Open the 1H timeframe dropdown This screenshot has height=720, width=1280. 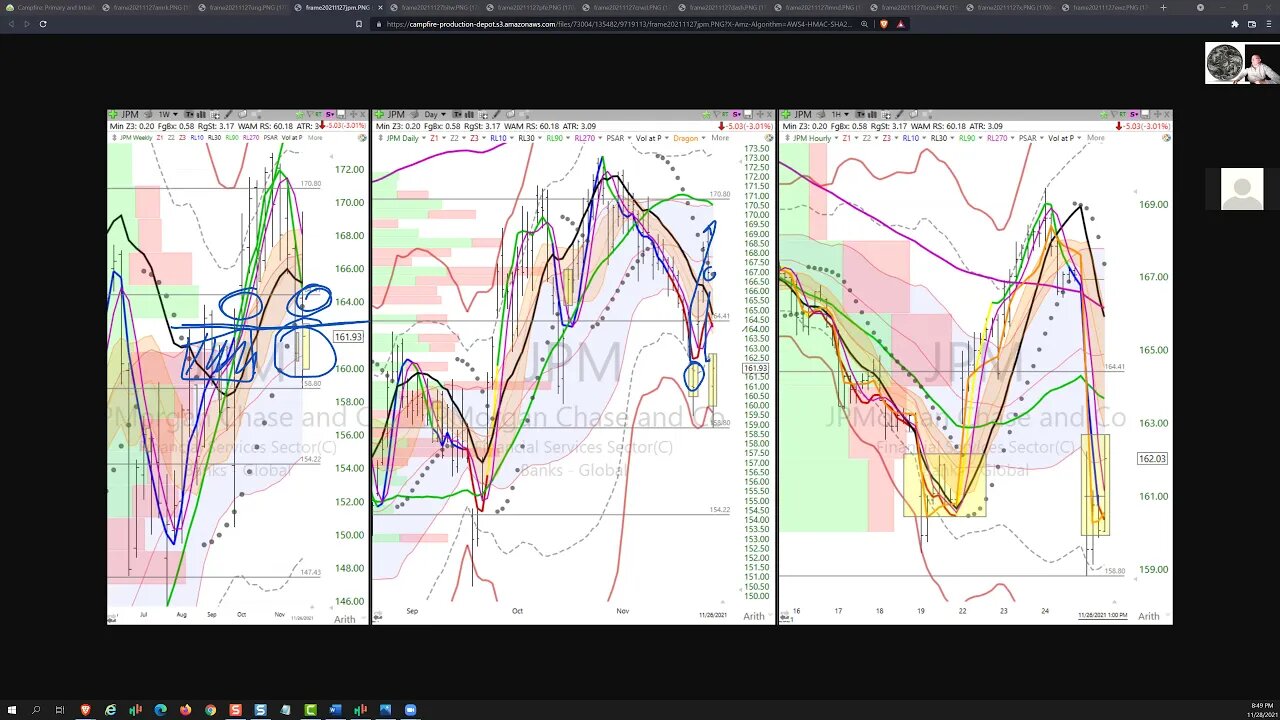pyautogui.click(x=840, y=115)
